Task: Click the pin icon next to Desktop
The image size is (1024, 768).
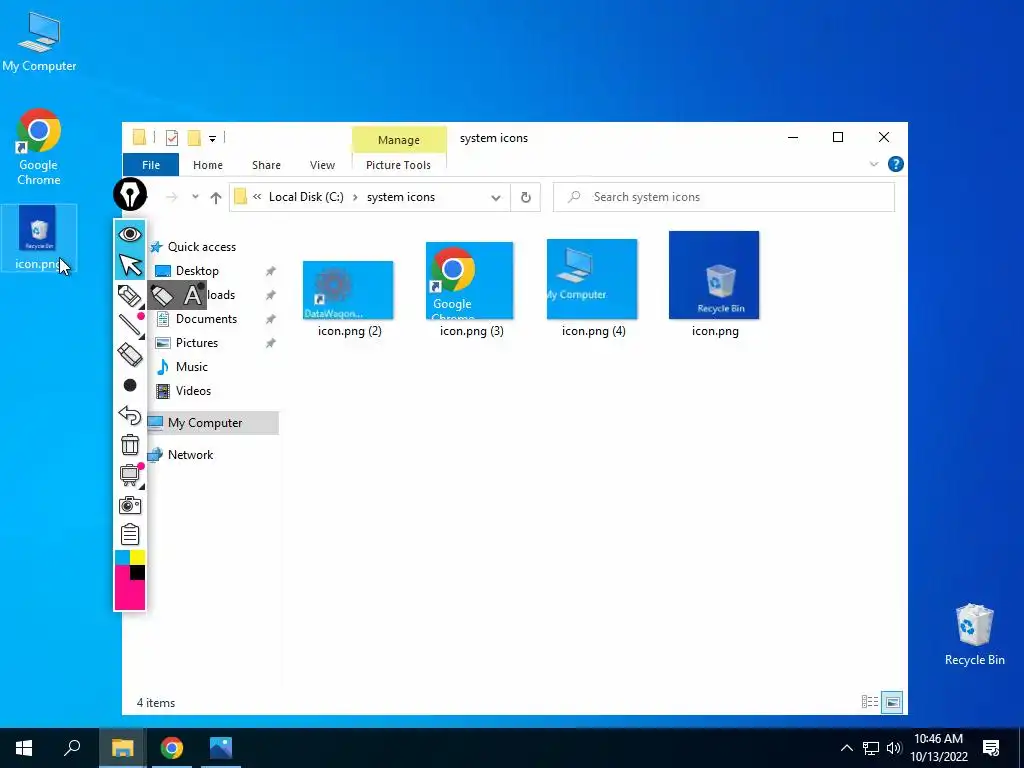Action: [270, 271]
